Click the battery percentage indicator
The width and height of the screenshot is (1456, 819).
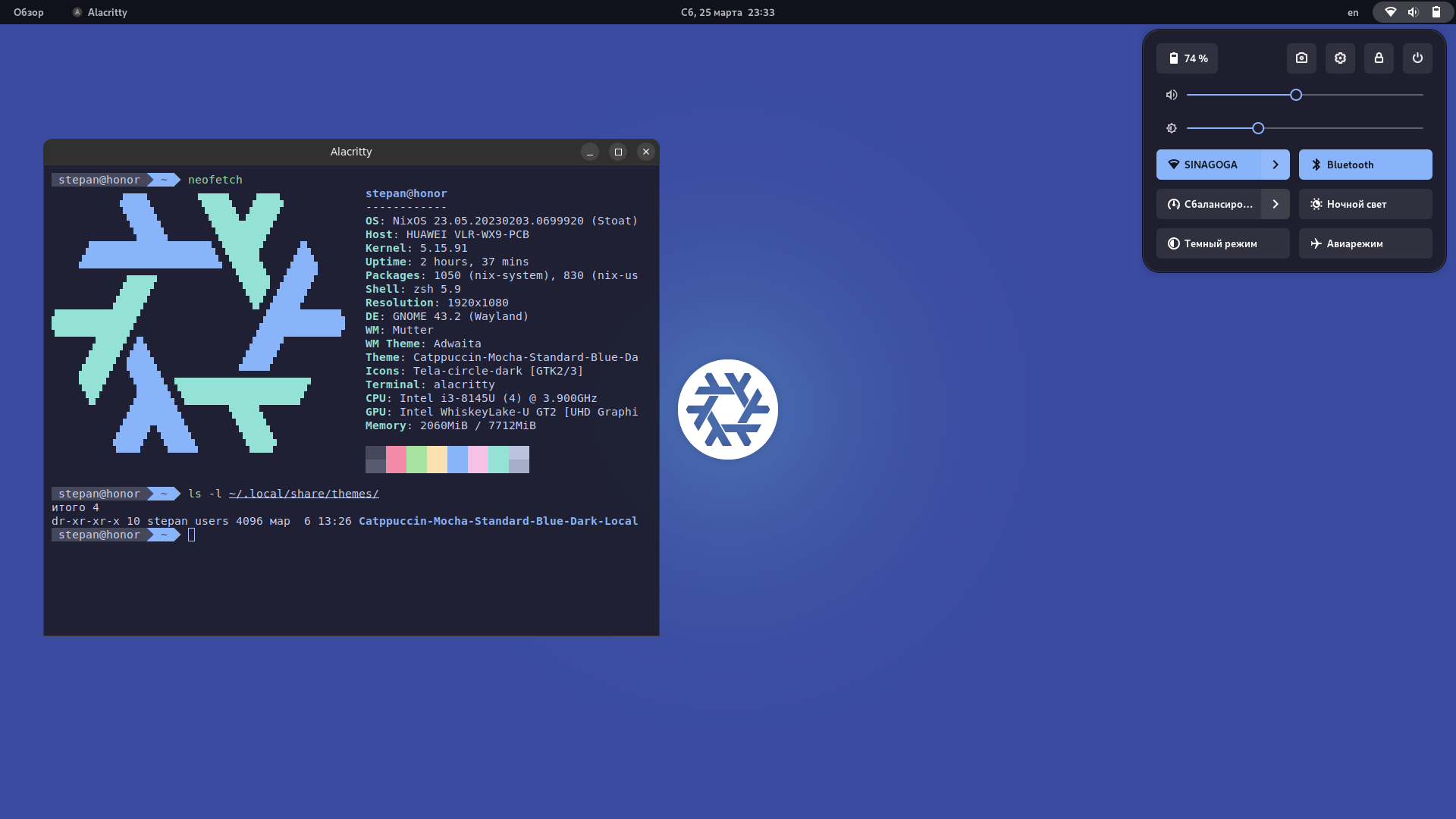point(1186,58)
